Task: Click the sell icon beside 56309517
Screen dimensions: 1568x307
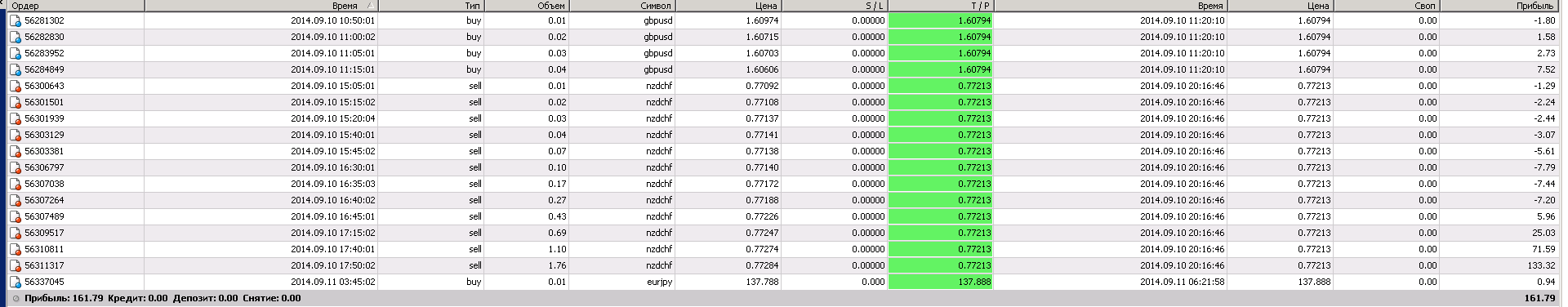Action: 16,233
